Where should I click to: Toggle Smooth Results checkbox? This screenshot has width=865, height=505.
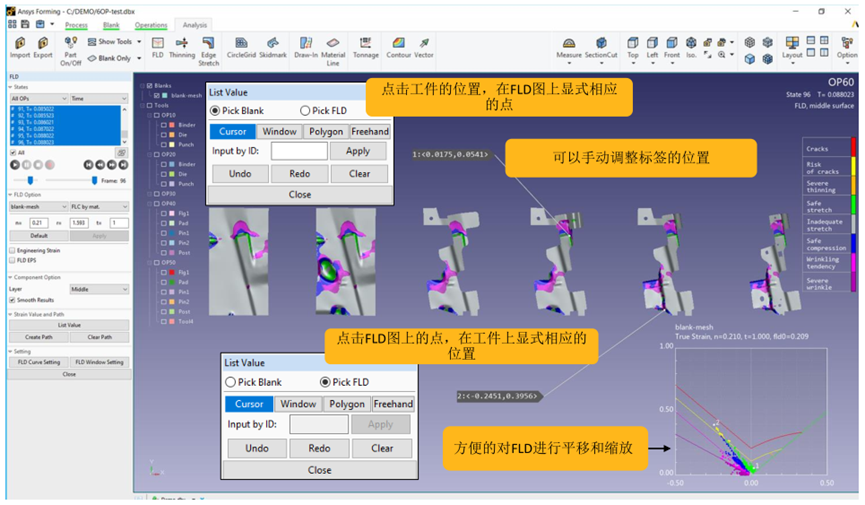click(12, 300)
